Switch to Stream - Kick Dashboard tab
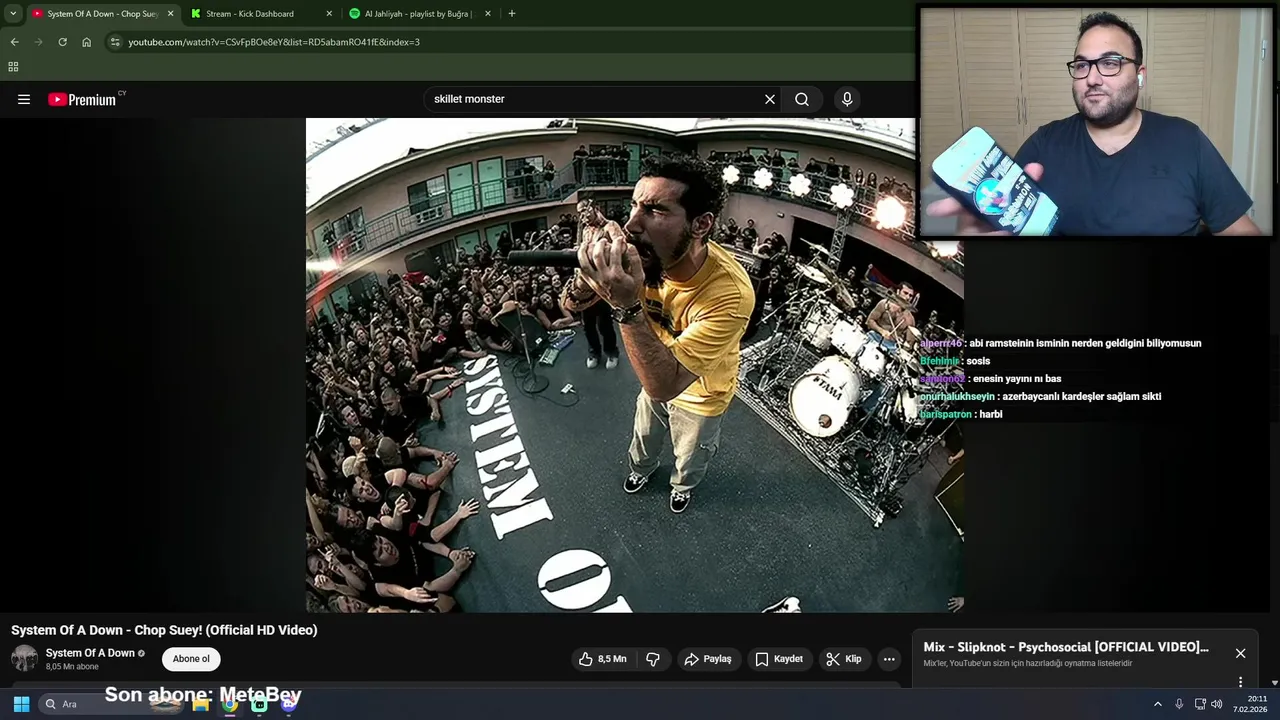This screenshot has height=720, width=1280. [260, 14]
